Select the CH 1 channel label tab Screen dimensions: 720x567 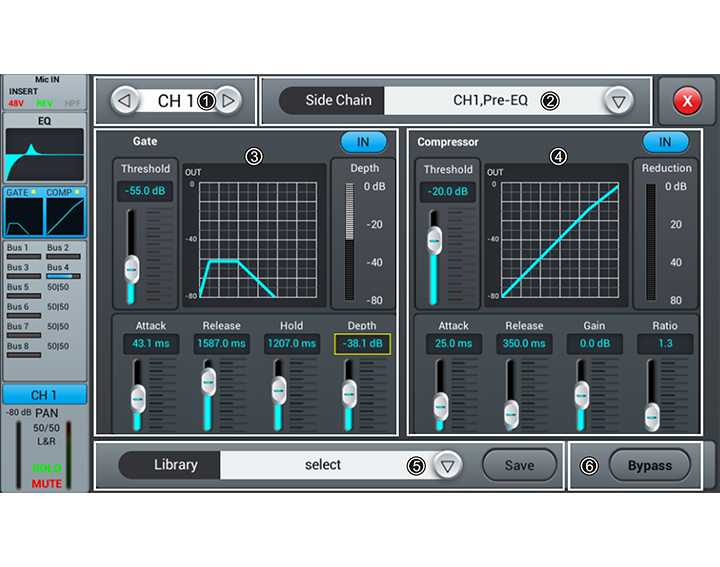click(x=45, y=394)
